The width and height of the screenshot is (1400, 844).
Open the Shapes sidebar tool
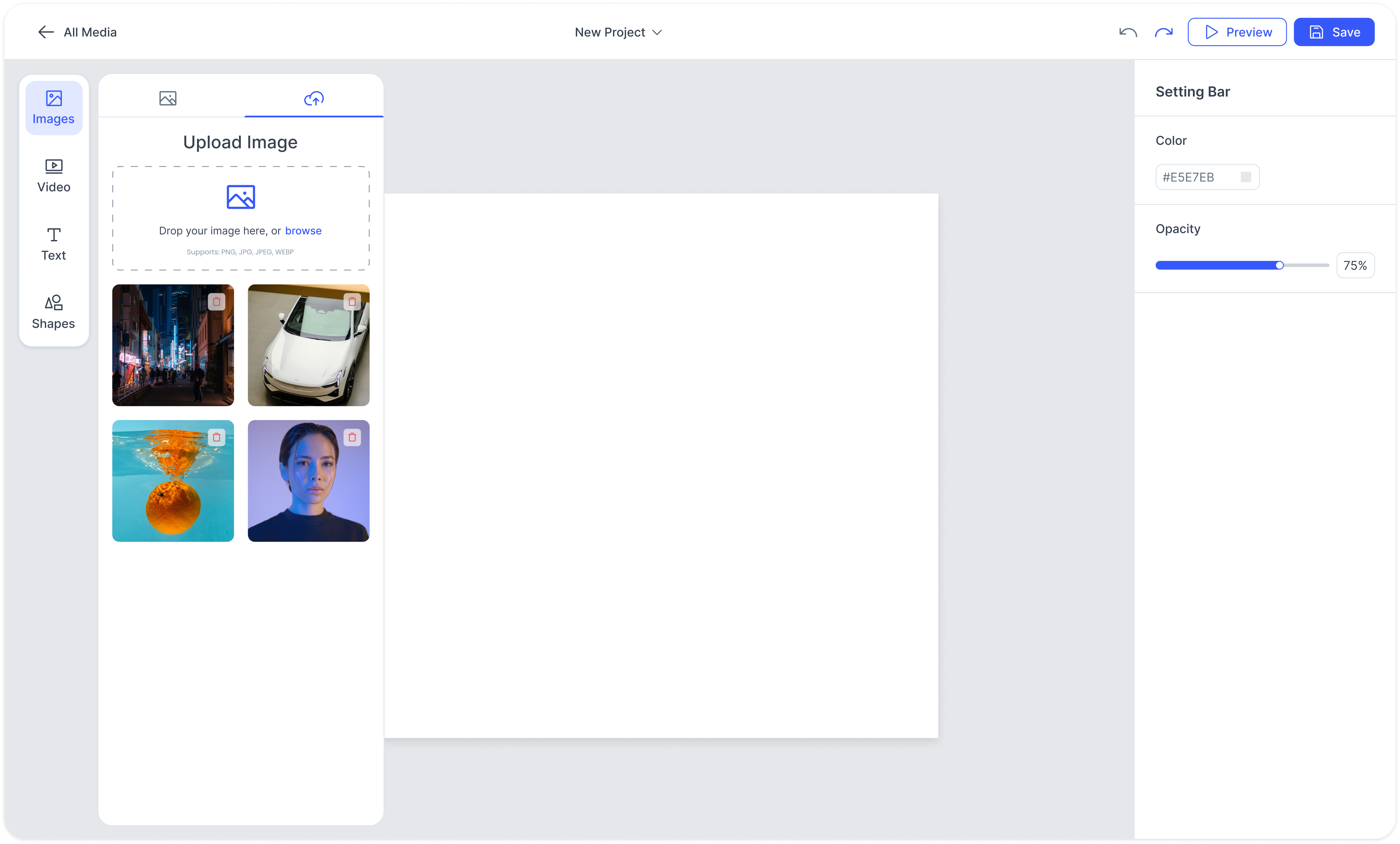[53, 313]
